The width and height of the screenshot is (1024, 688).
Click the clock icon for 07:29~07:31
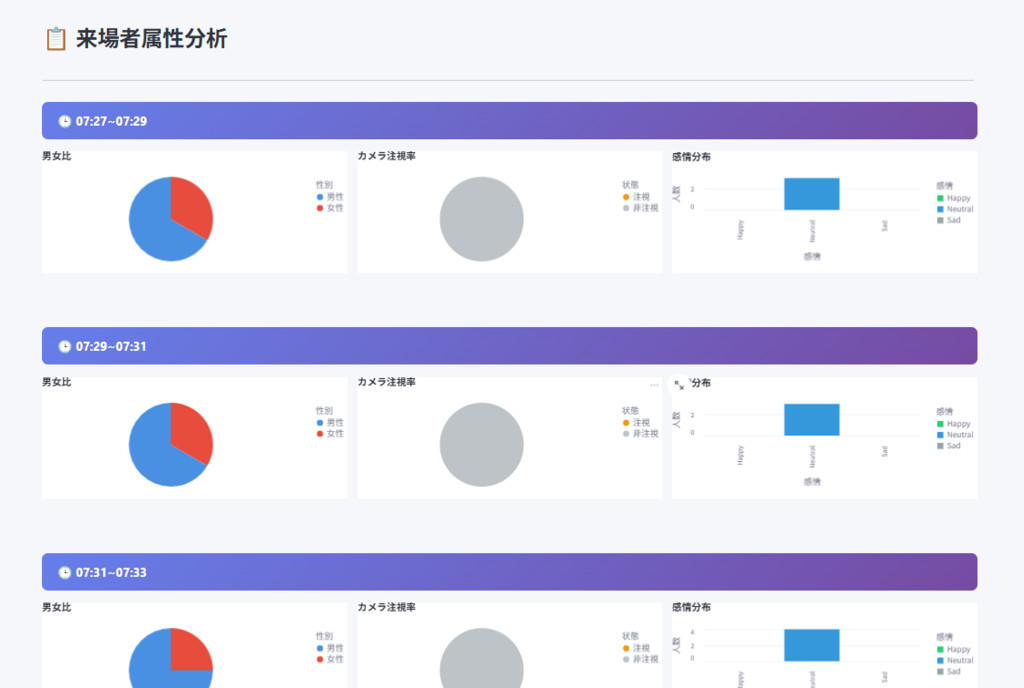tap(64, 347)
